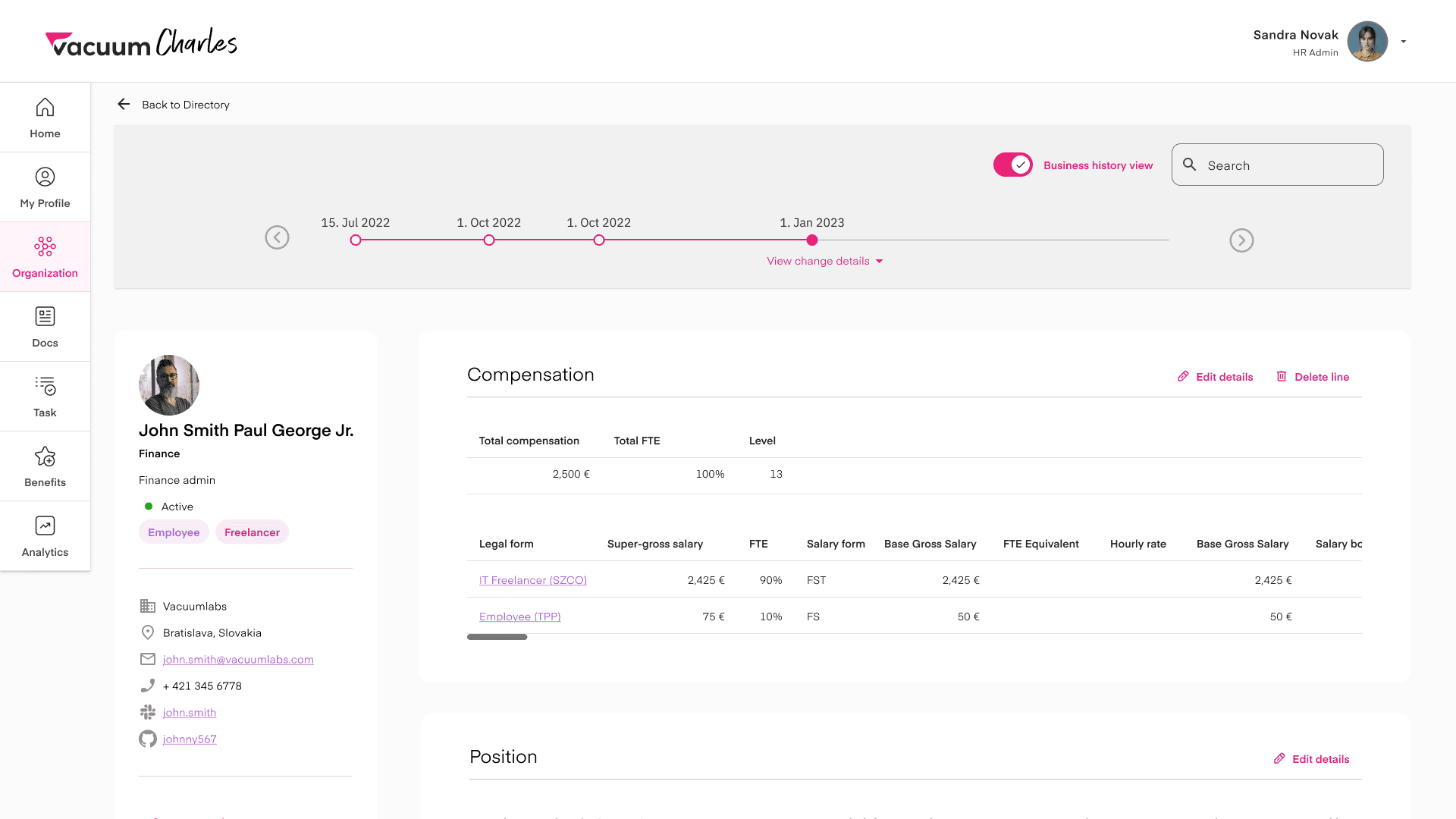Click the Level value 13
Screen dimensions: 1456x819
776,474
